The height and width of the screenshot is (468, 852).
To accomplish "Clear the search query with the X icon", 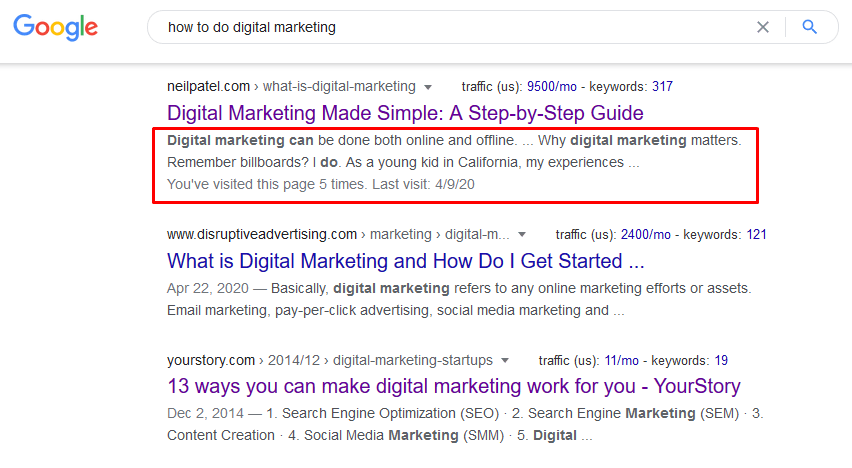I will 763,28.
